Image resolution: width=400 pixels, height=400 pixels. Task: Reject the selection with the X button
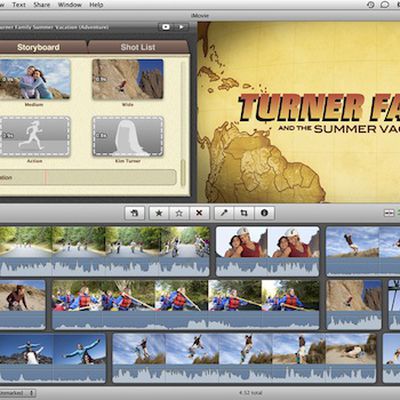(x=199, y=213)
